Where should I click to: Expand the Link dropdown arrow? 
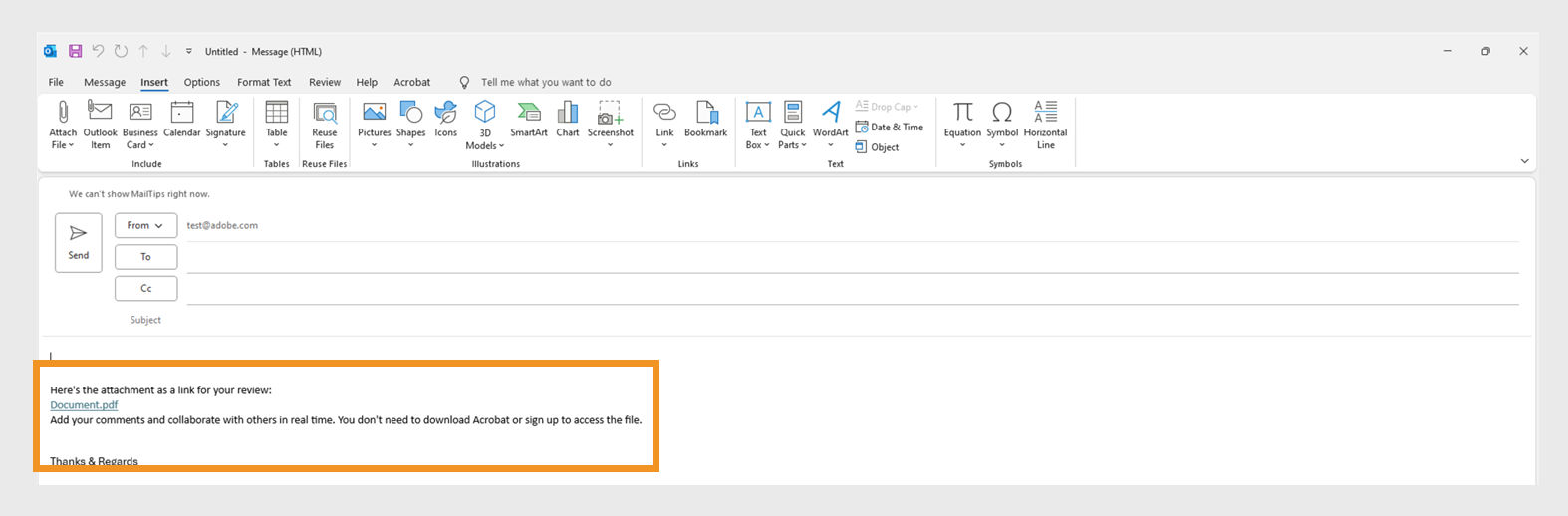(664, 145)
